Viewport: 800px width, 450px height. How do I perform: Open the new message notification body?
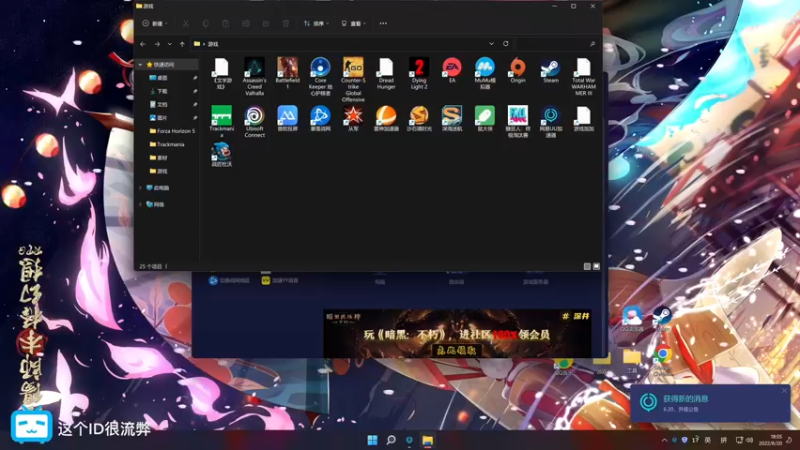(x=710, y=403)
